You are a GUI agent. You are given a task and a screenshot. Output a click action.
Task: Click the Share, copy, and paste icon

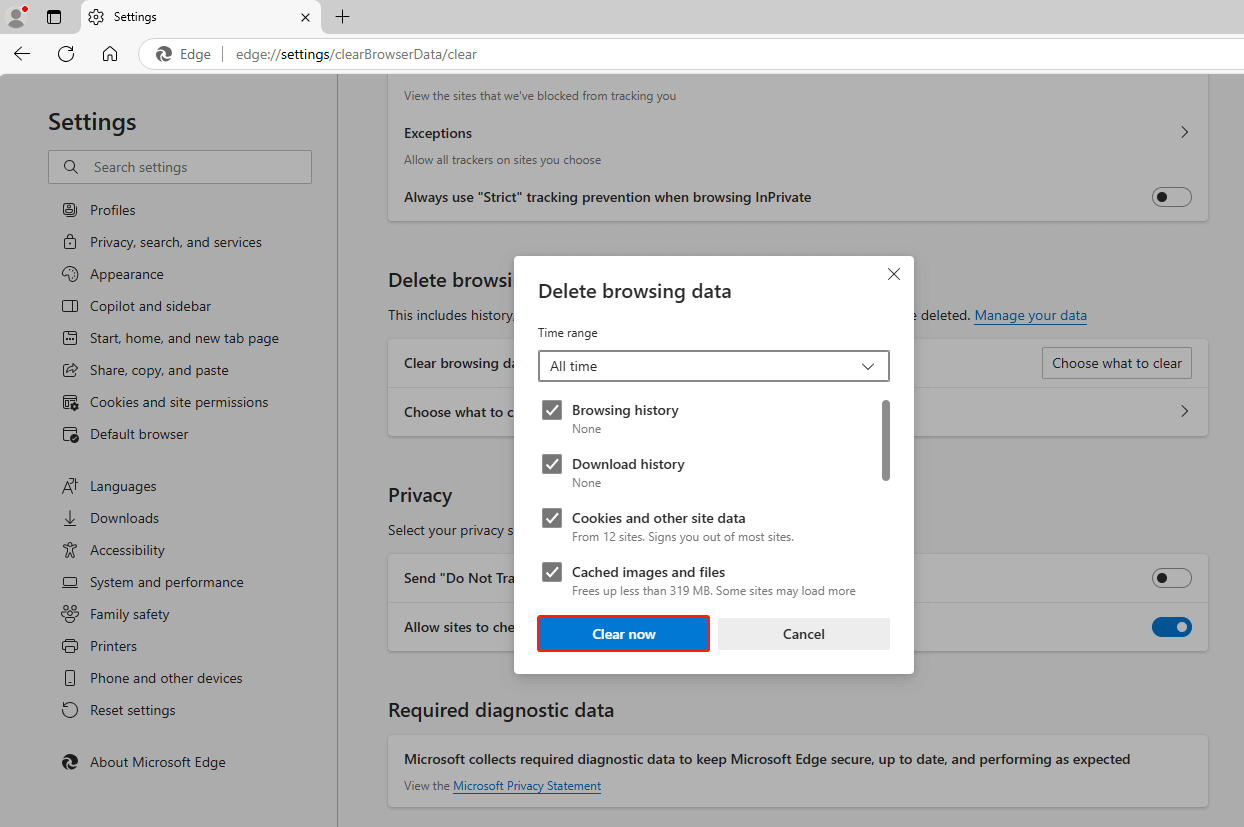70,370
